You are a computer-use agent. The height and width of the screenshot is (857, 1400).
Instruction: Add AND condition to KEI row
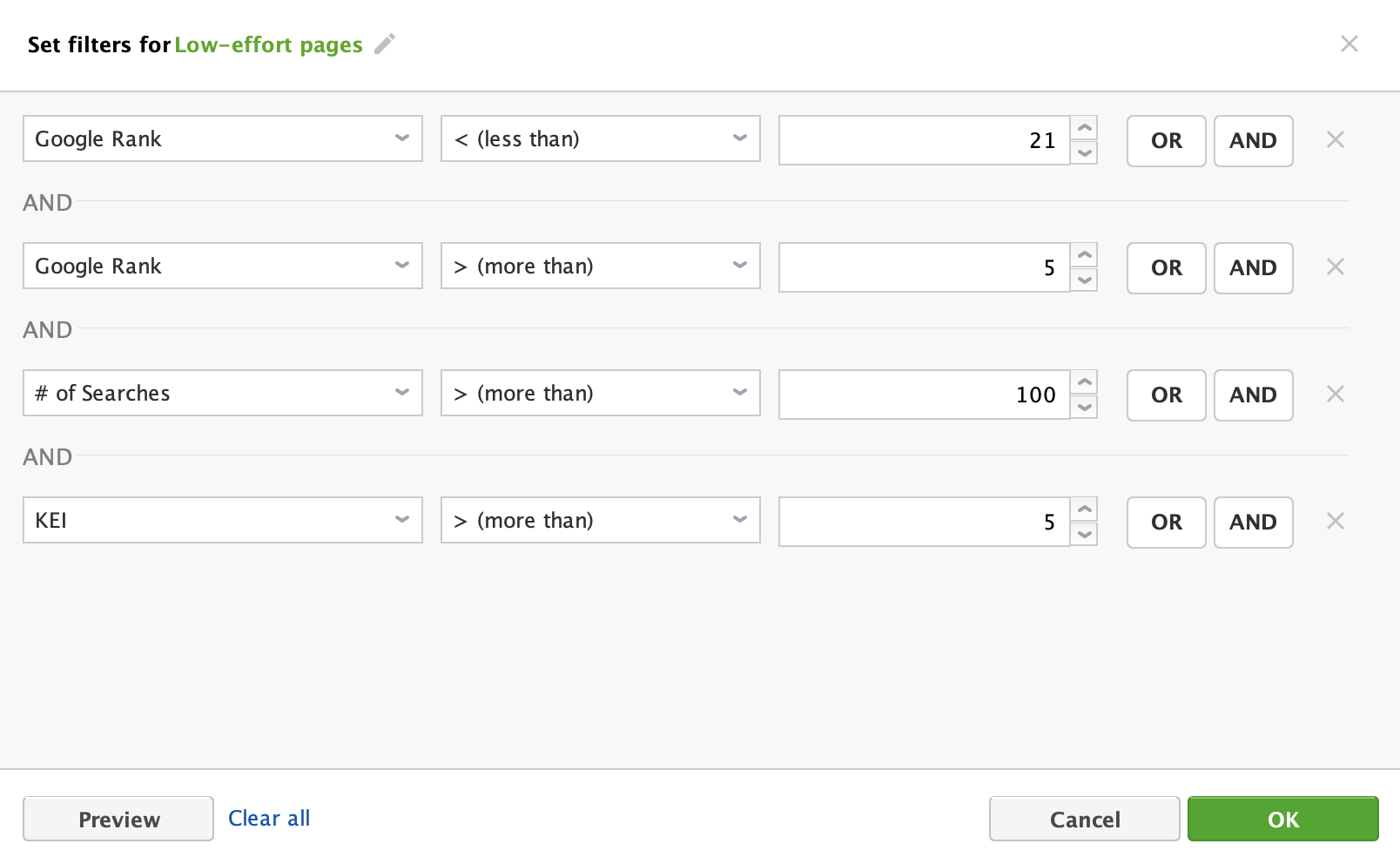(x=1254, y=523)
